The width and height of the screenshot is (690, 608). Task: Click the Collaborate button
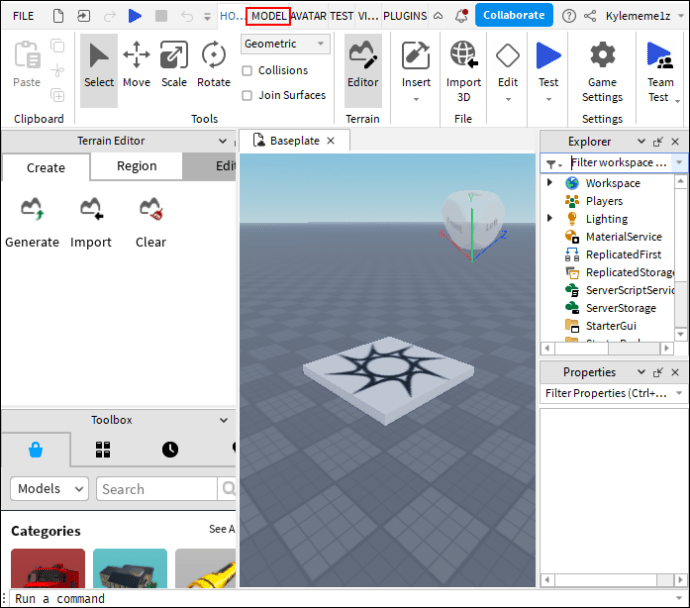(514, 15)
